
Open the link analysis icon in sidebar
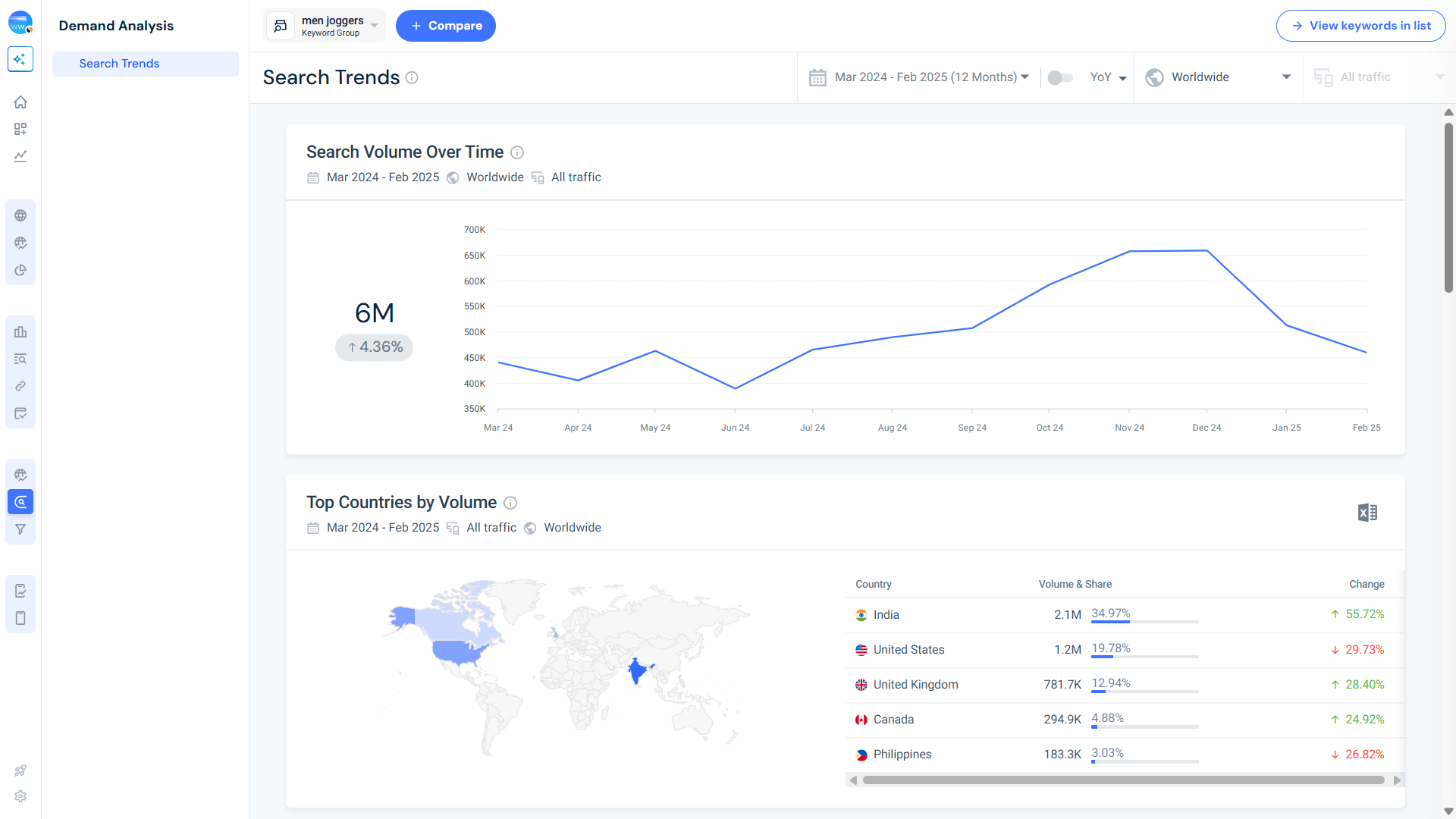click(x=20, y=386)
